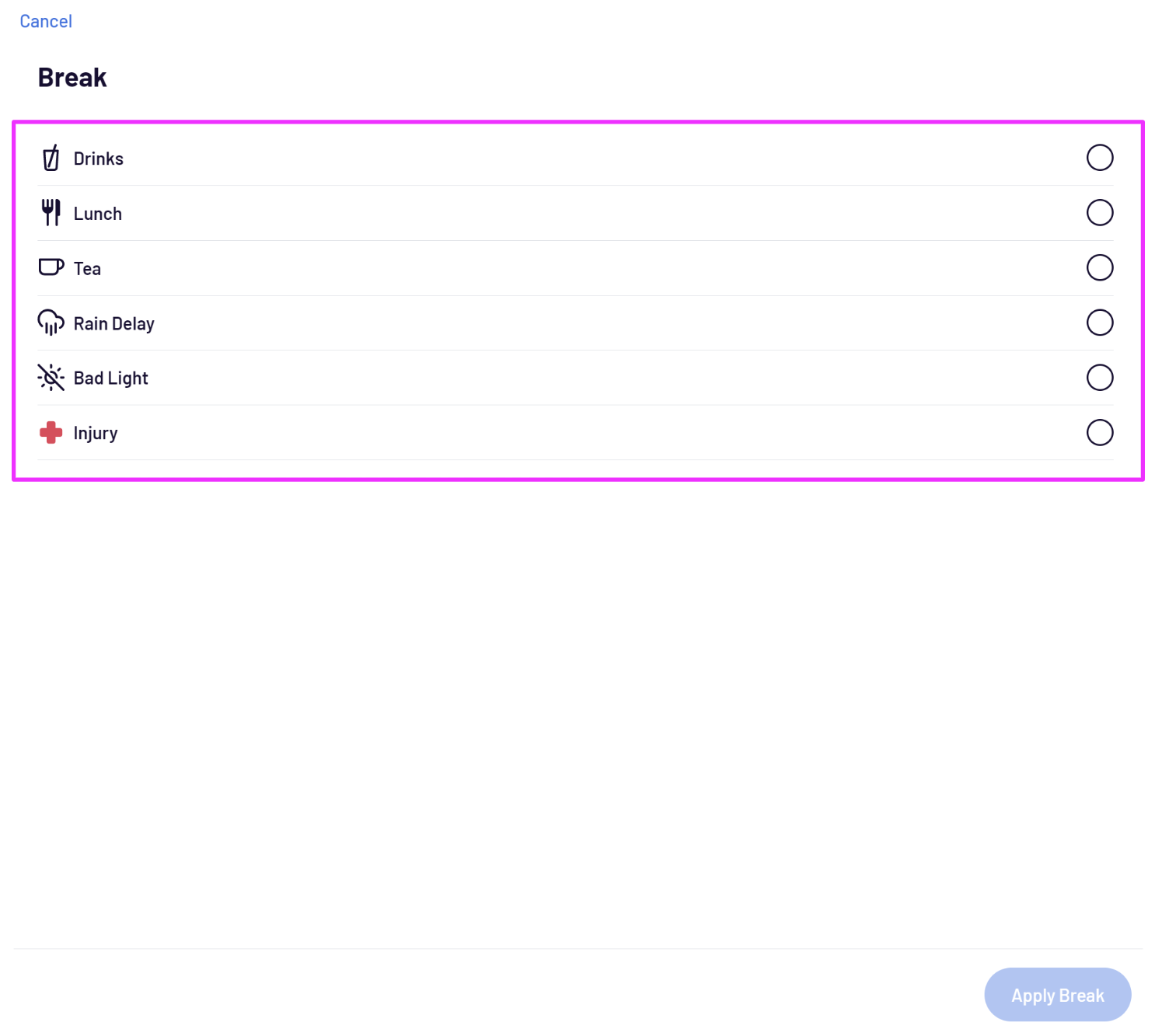Select the Drinks radio button

(1099, 158)
